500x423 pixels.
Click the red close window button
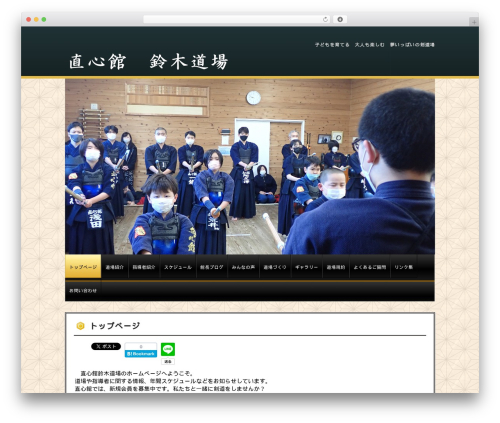pos(29,19)
